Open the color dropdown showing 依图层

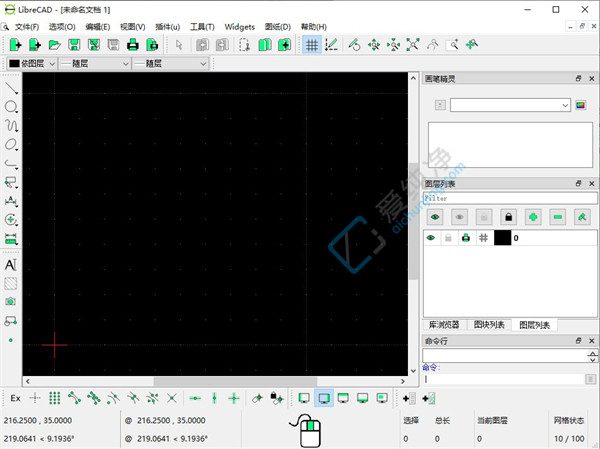click(32, 64)
